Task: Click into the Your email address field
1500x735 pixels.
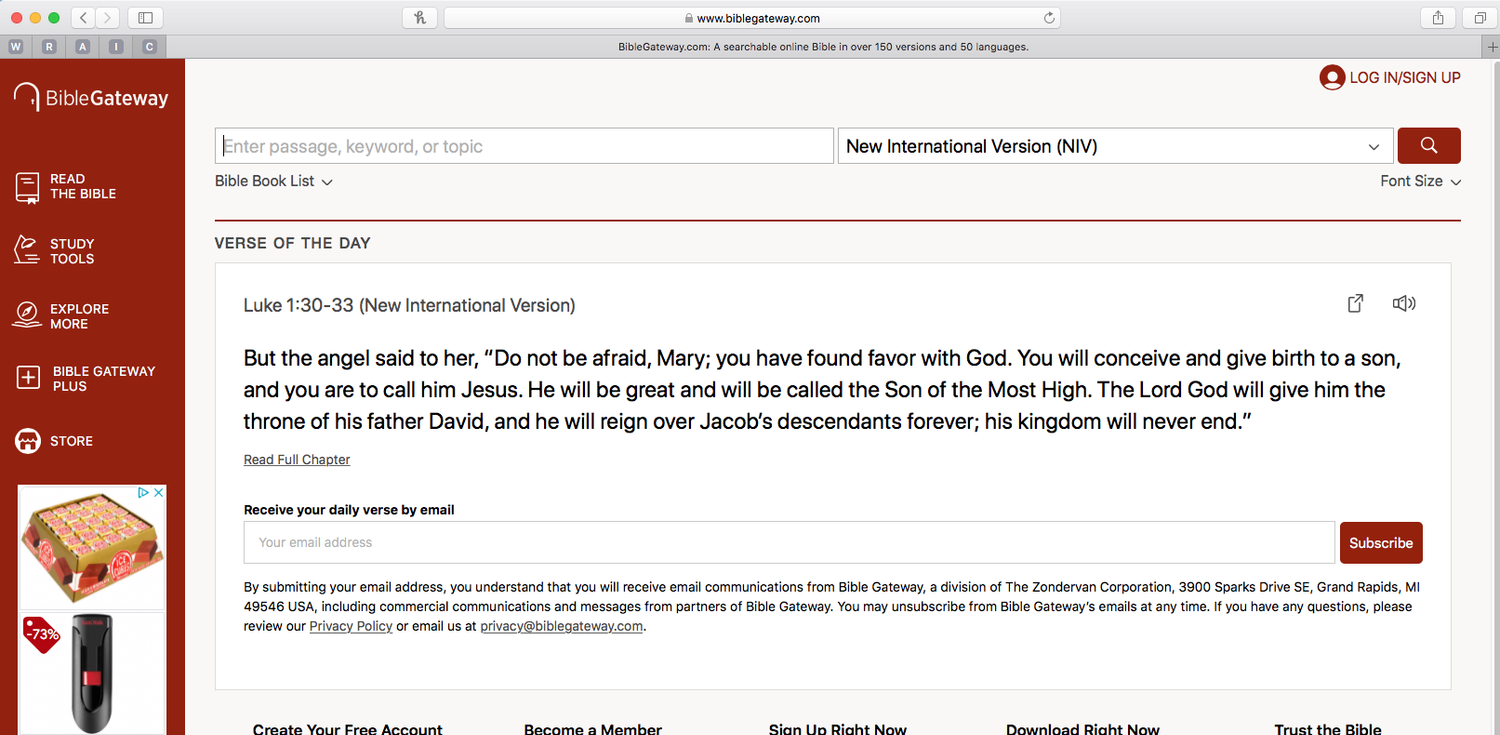Action: click(789, 543)
